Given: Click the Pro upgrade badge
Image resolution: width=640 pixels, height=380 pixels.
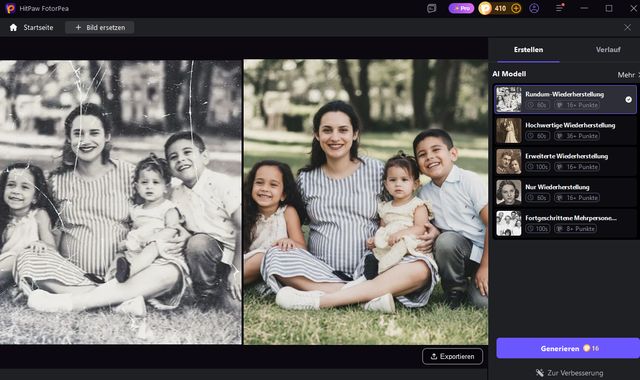Looking at the screenshot, I should click(461, 8).
